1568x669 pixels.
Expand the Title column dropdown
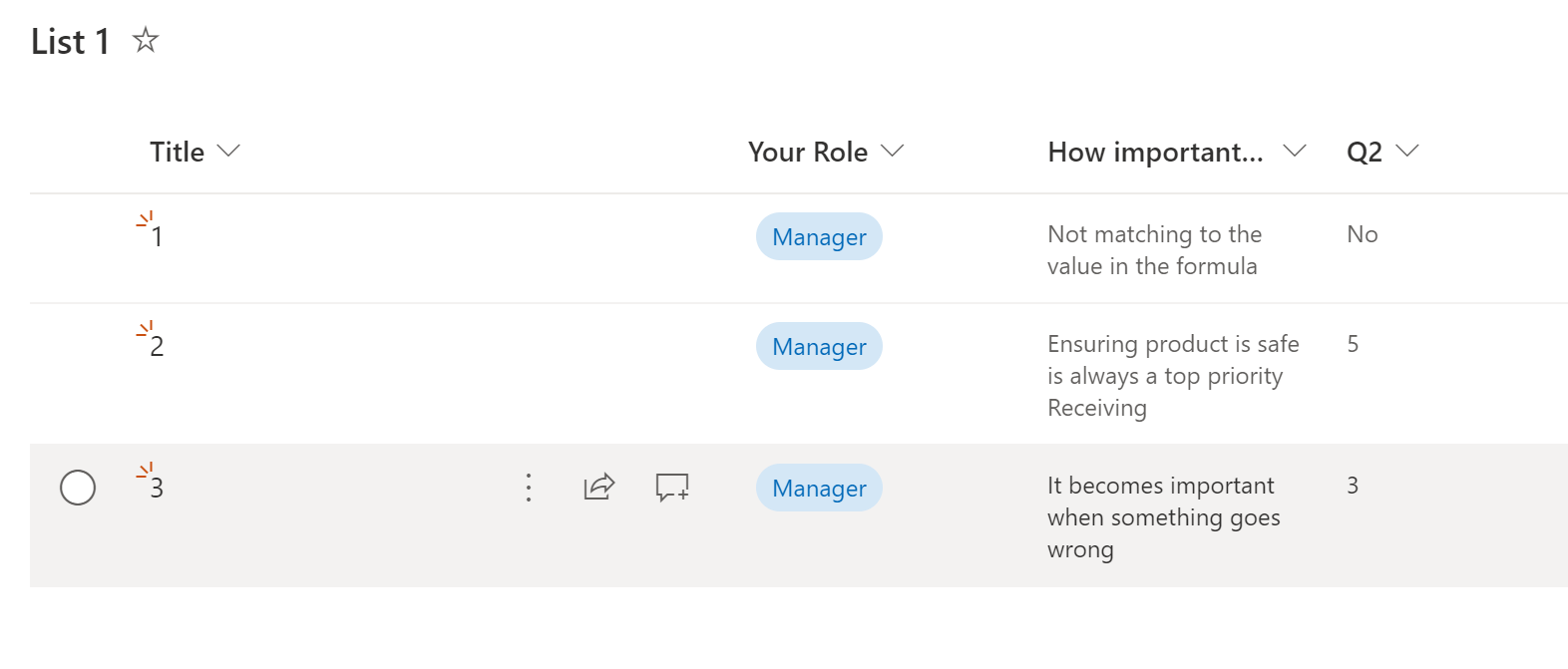(x=228, y=152)
